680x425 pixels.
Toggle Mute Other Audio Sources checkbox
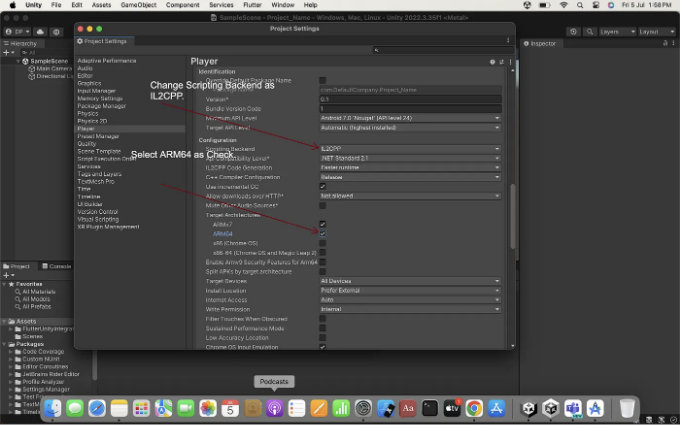point(322,206)
